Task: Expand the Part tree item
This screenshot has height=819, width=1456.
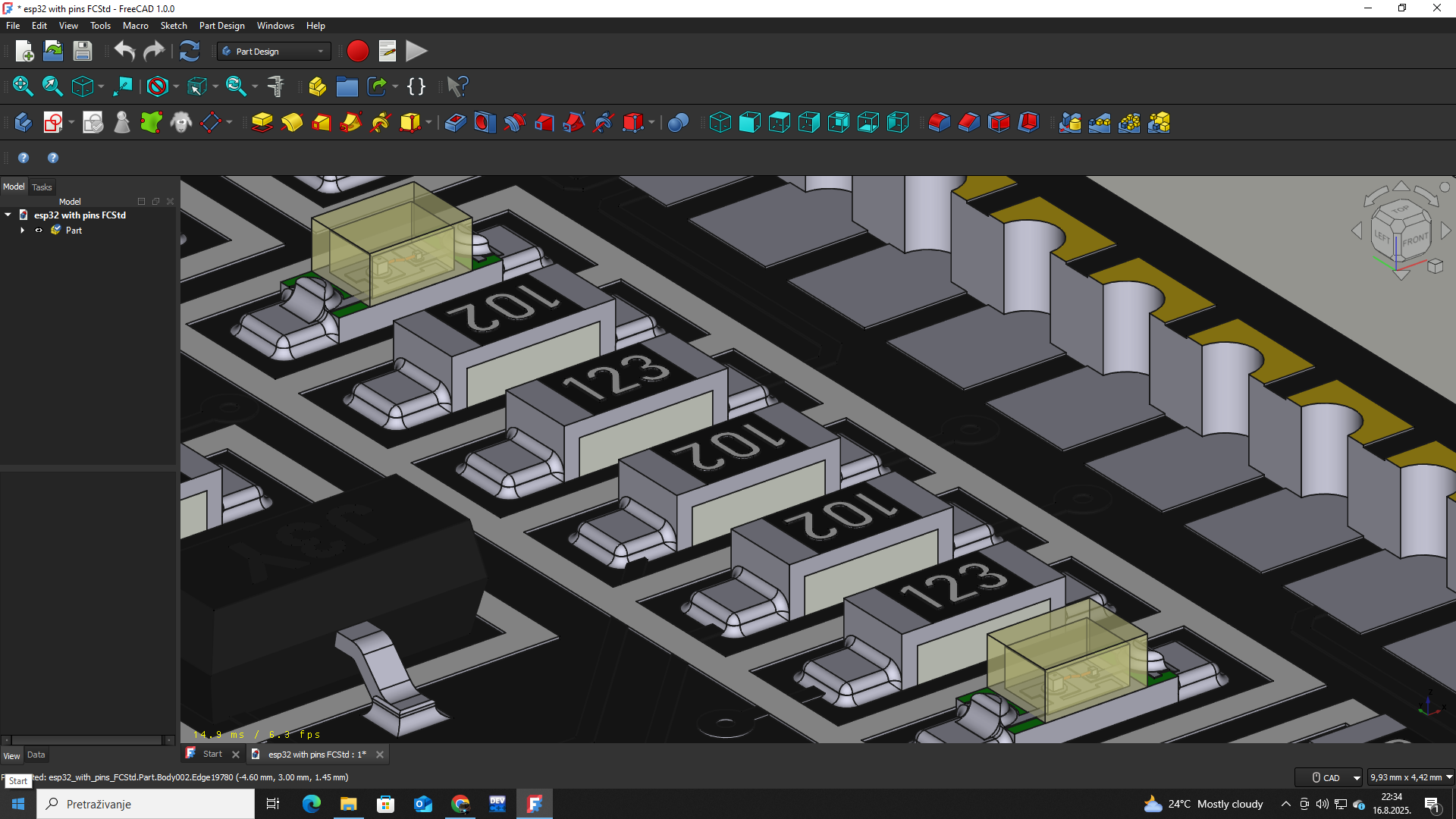Action: (23, 231)
